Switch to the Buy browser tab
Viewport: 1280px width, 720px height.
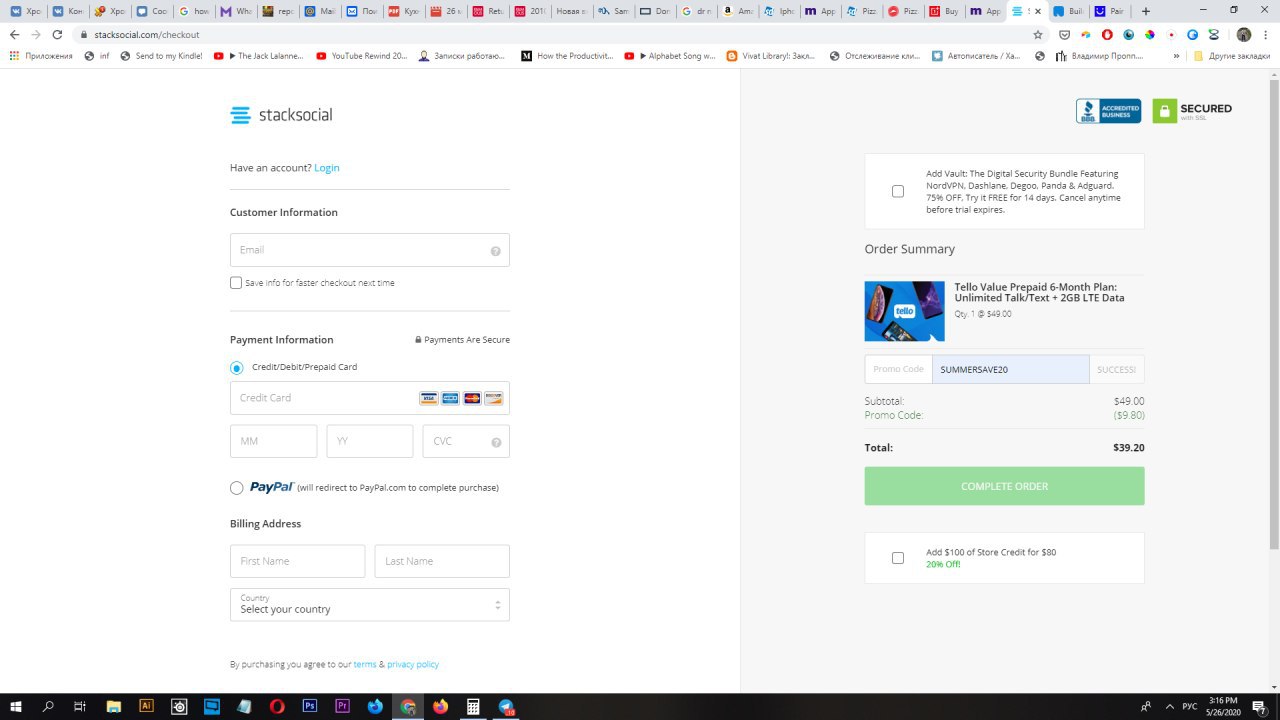pos(943,11)
